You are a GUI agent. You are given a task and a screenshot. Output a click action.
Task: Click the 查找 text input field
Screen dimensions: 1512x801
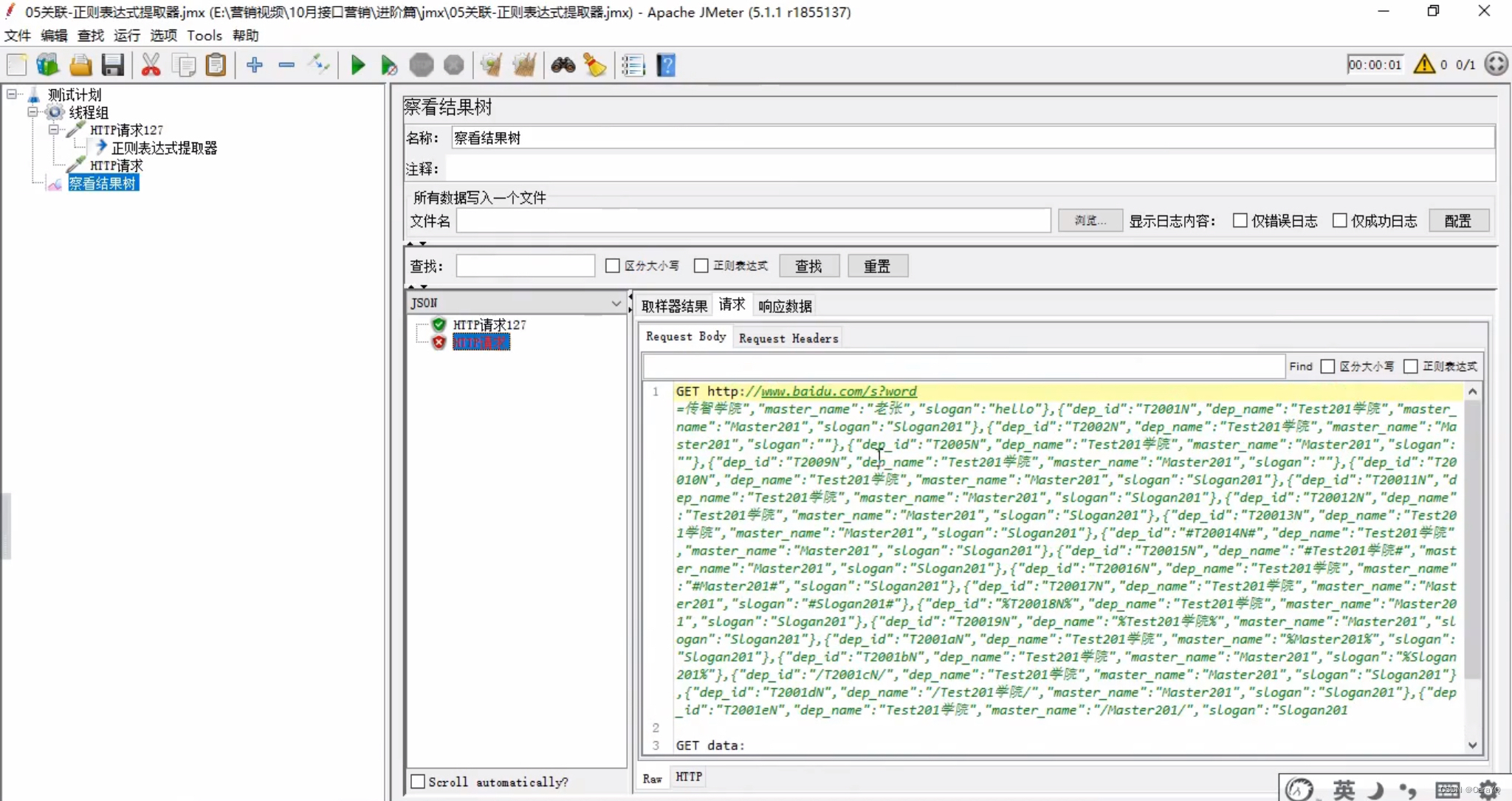[x=525, y=266]
